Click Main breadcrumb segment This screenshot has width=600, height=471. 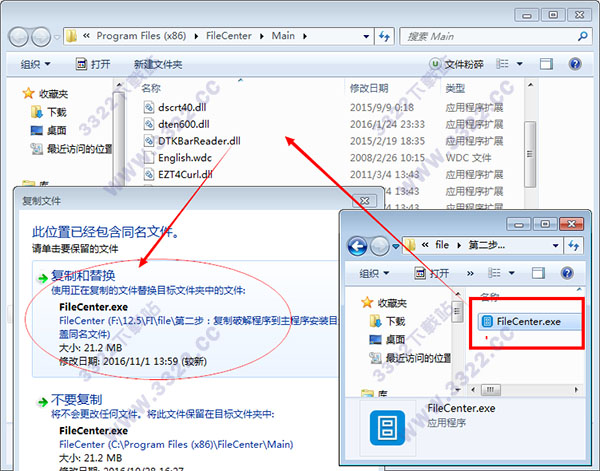tap(283, 36)
